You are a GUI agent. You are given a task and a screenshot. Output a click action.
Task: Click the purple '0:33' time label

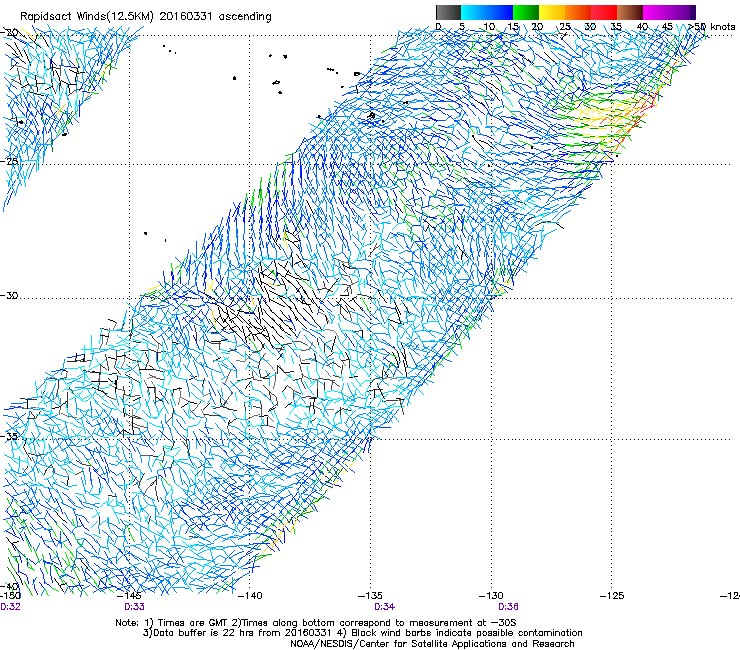(x=135, y=607)
